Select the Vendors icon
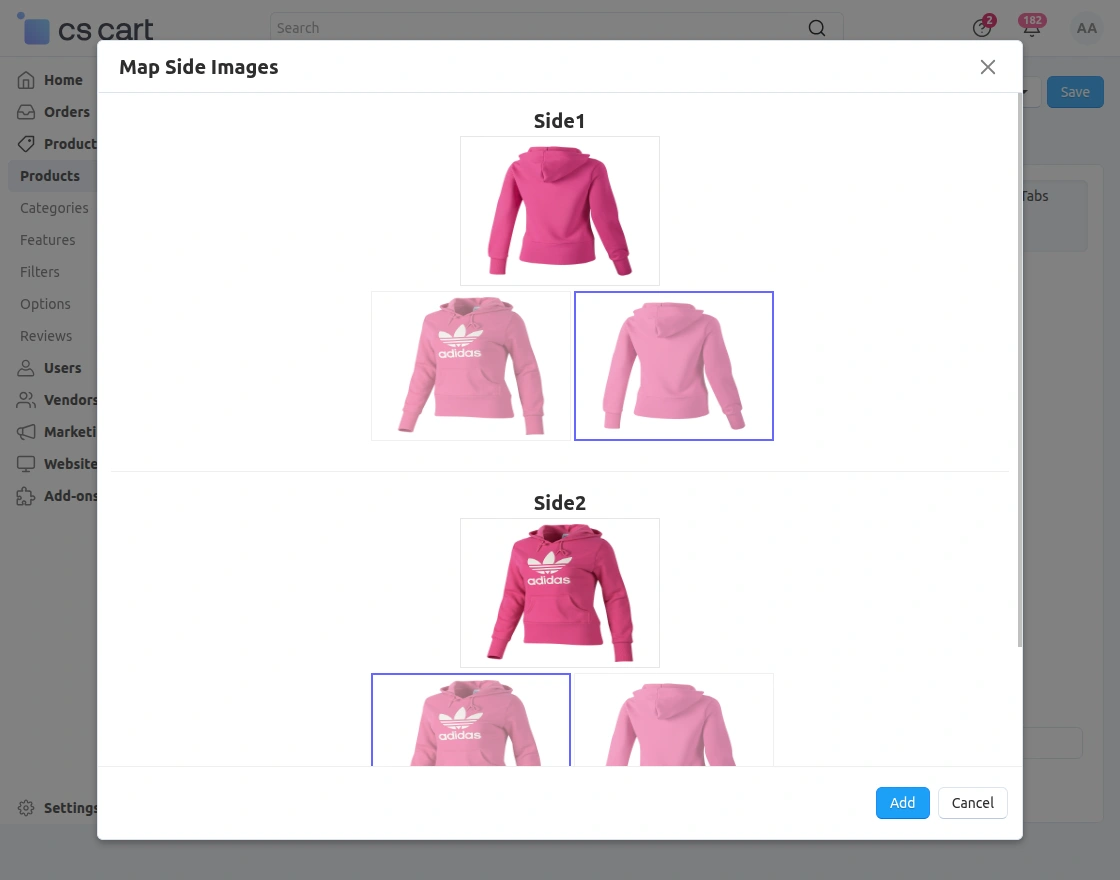Screen dimensions: 1120x880 tap(25, 400)
